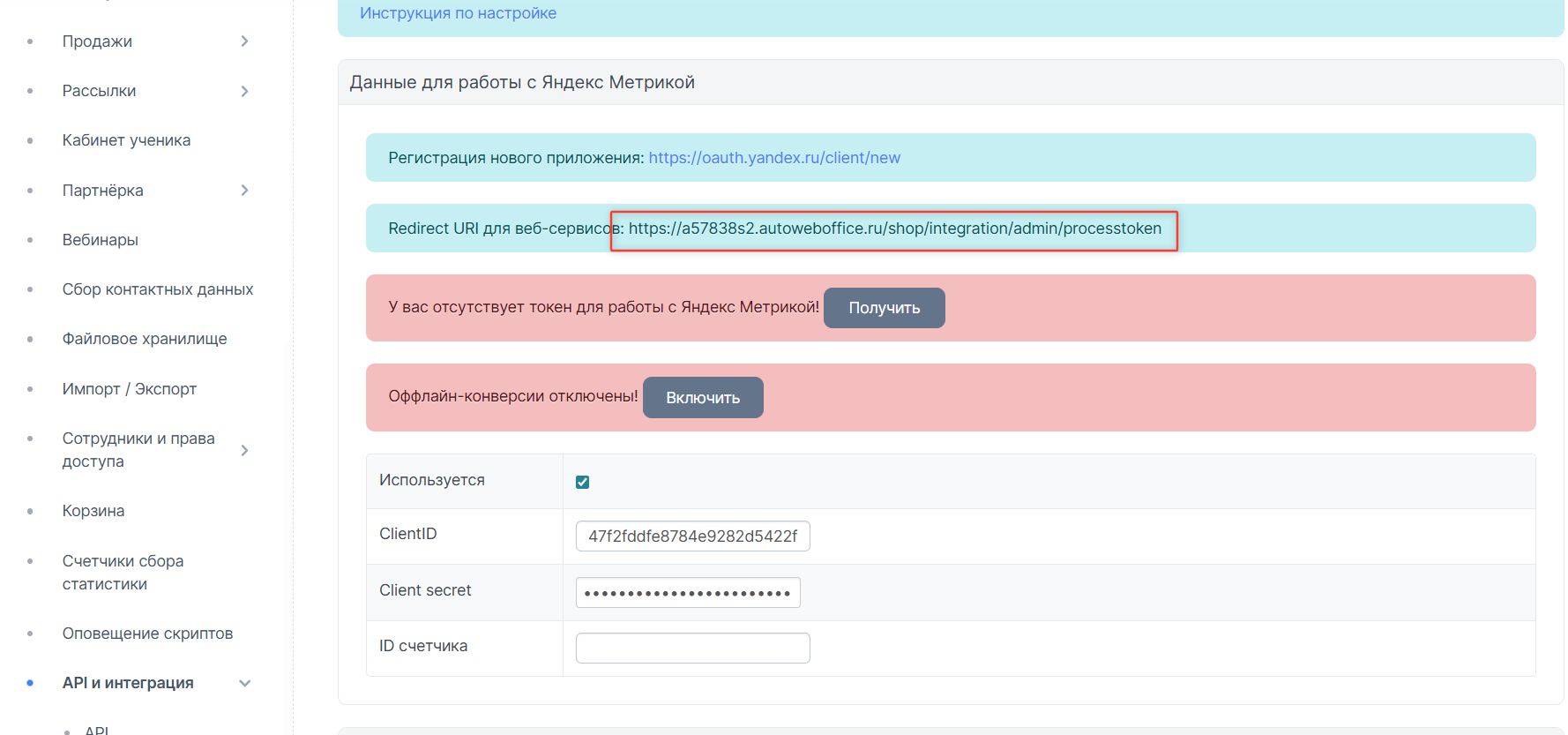The image size is (1568, 735).
Task: Click Получить button to get token
Action: pyautogui.click(x=884, y=308)
